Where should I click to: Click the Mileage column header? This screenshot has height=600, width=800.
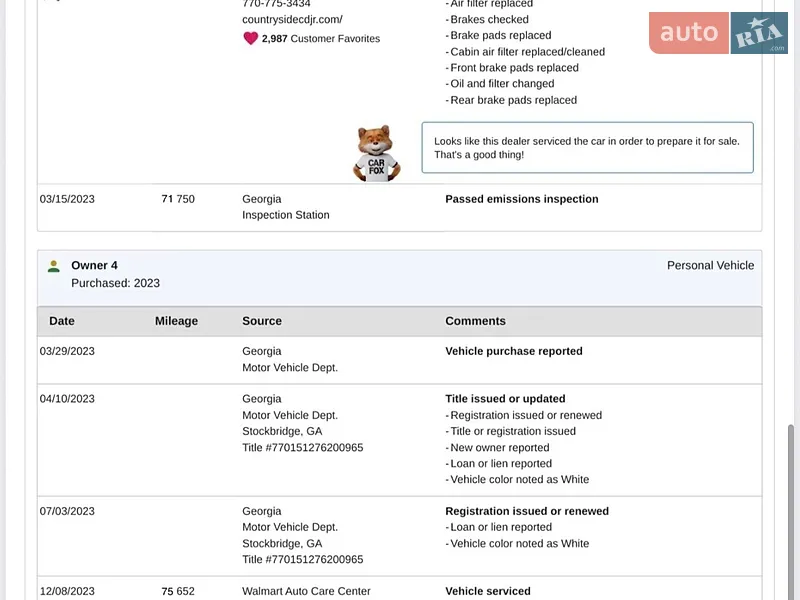(x=177, y=321)
